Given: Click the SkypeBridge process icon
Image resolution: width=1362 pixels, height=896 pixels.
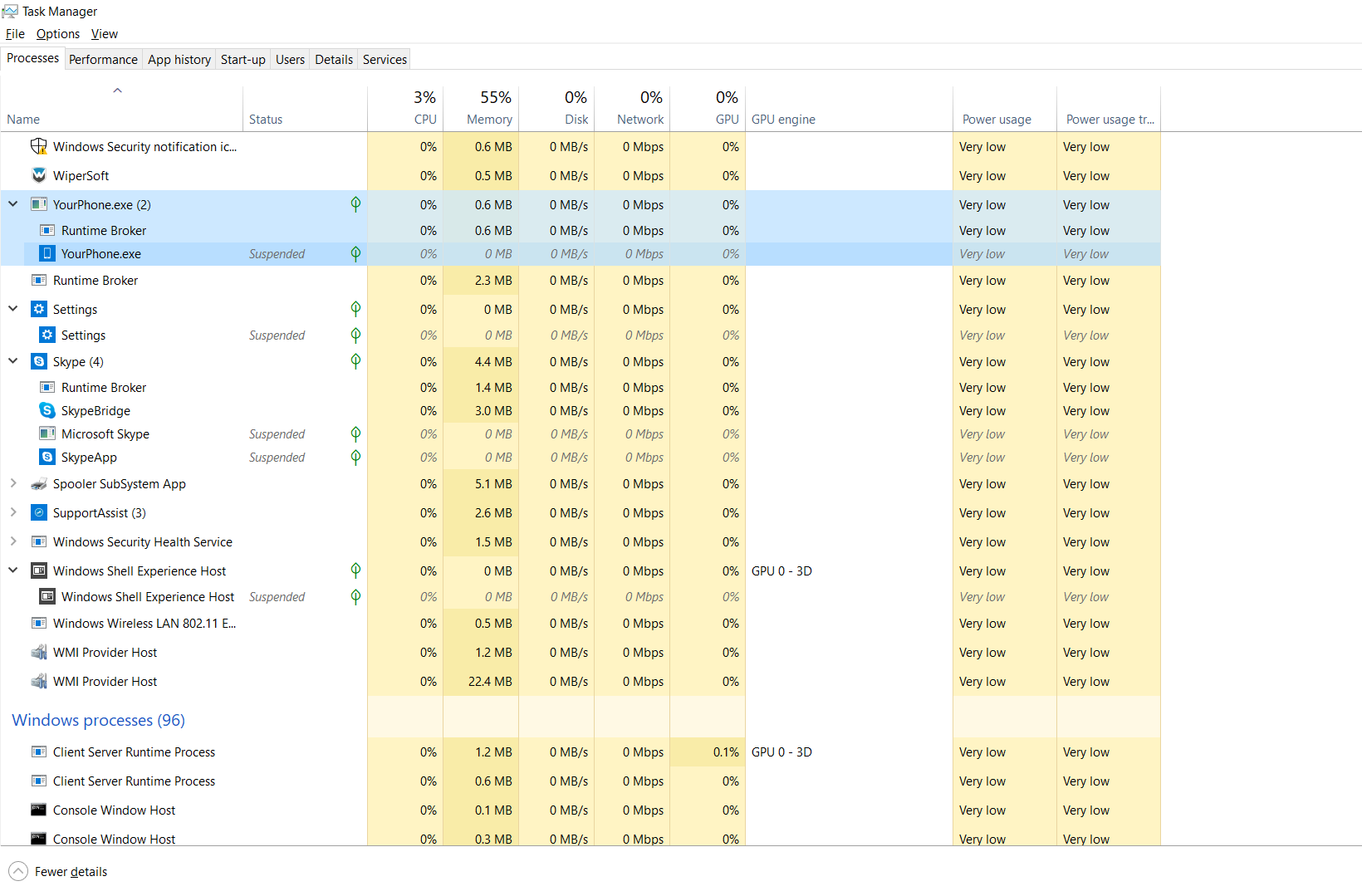Looking at the screenshot, I should tap(47, 410).
